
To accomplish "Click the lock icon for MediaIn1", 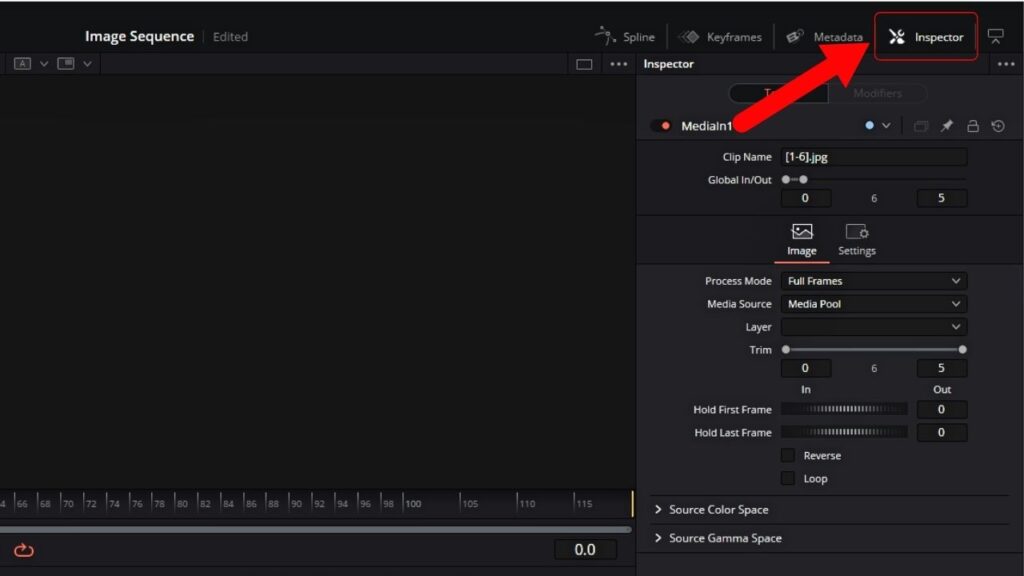I will [973, 126].
